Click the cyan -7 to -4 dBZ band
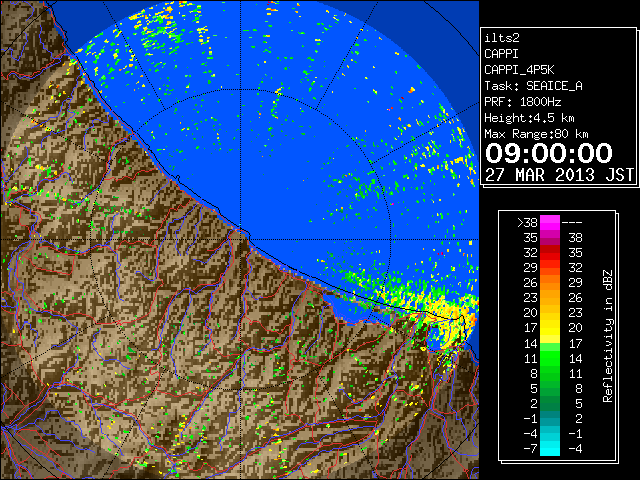 (550, 448)
